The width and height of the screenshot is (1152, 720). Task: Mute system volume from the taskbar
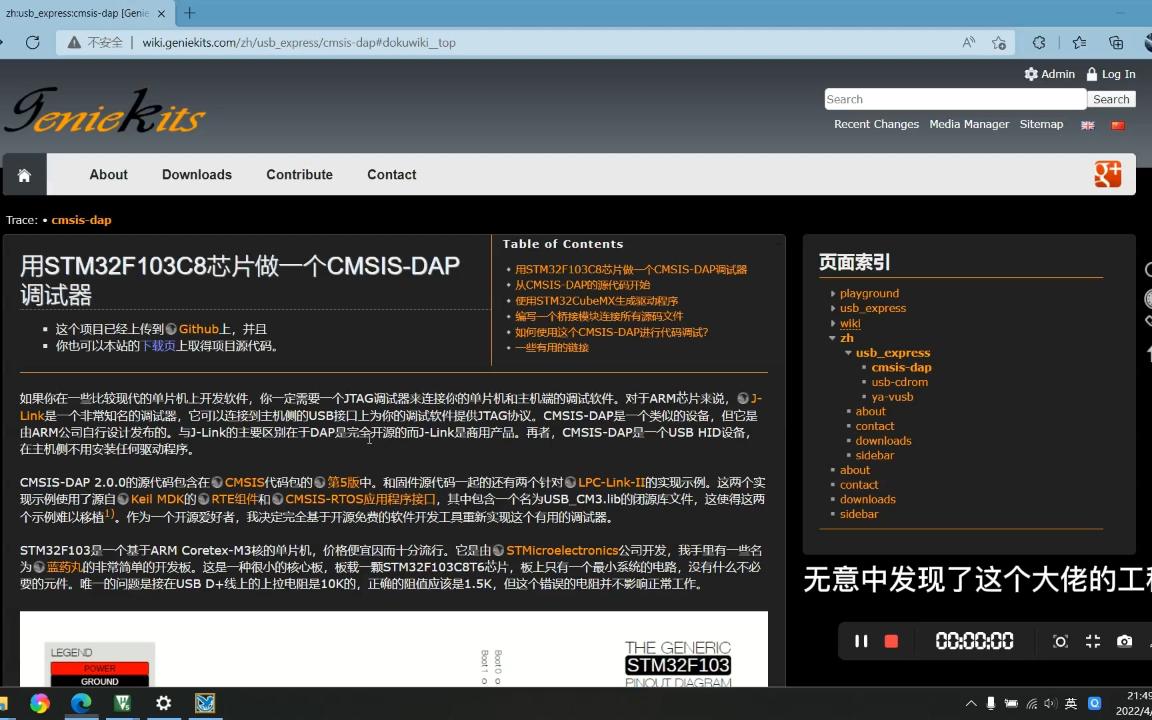click(x=1048, y=703)
